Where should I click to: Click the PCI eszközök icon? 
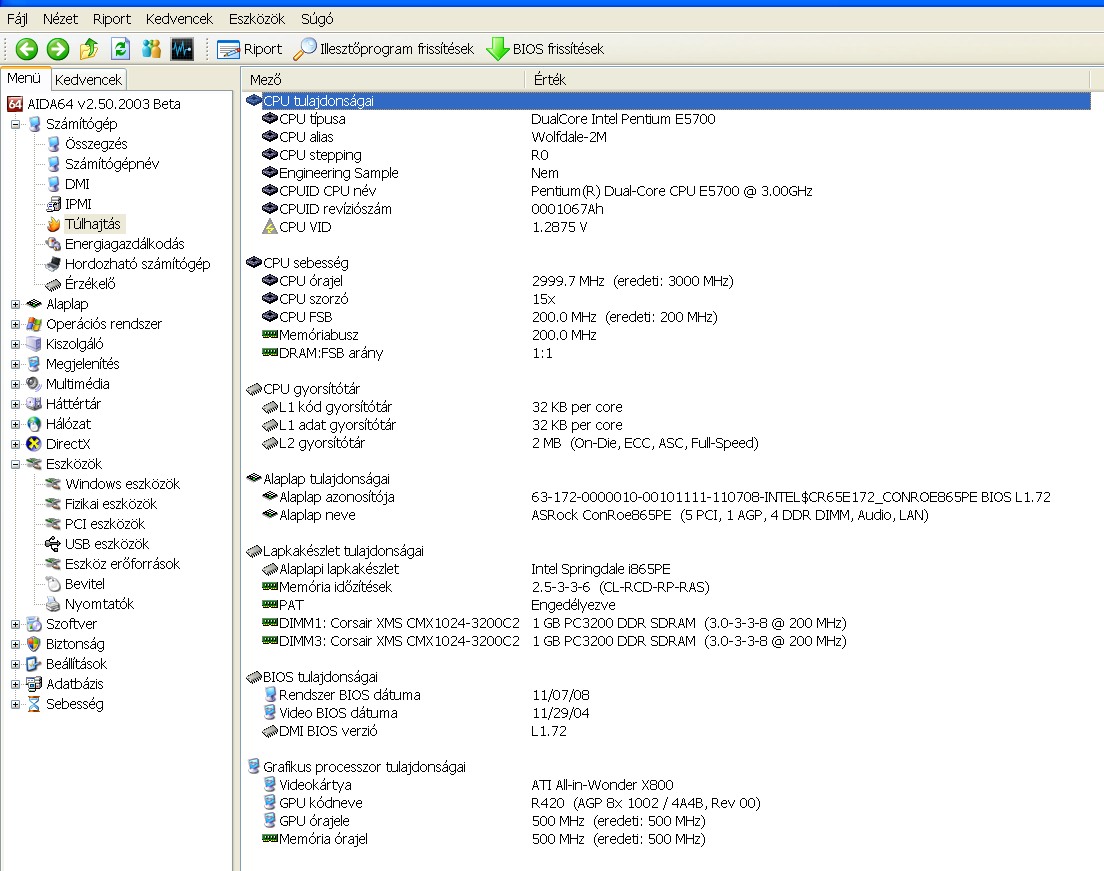coord(54,524)
